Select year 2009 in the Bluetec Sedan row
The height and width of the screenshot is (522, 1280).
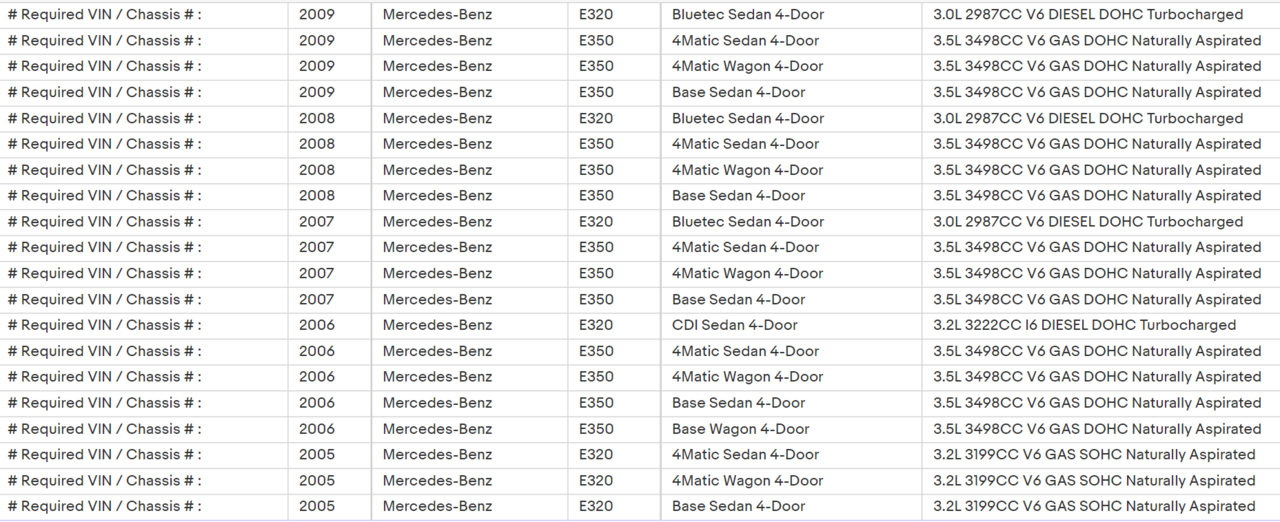(317, 15)
